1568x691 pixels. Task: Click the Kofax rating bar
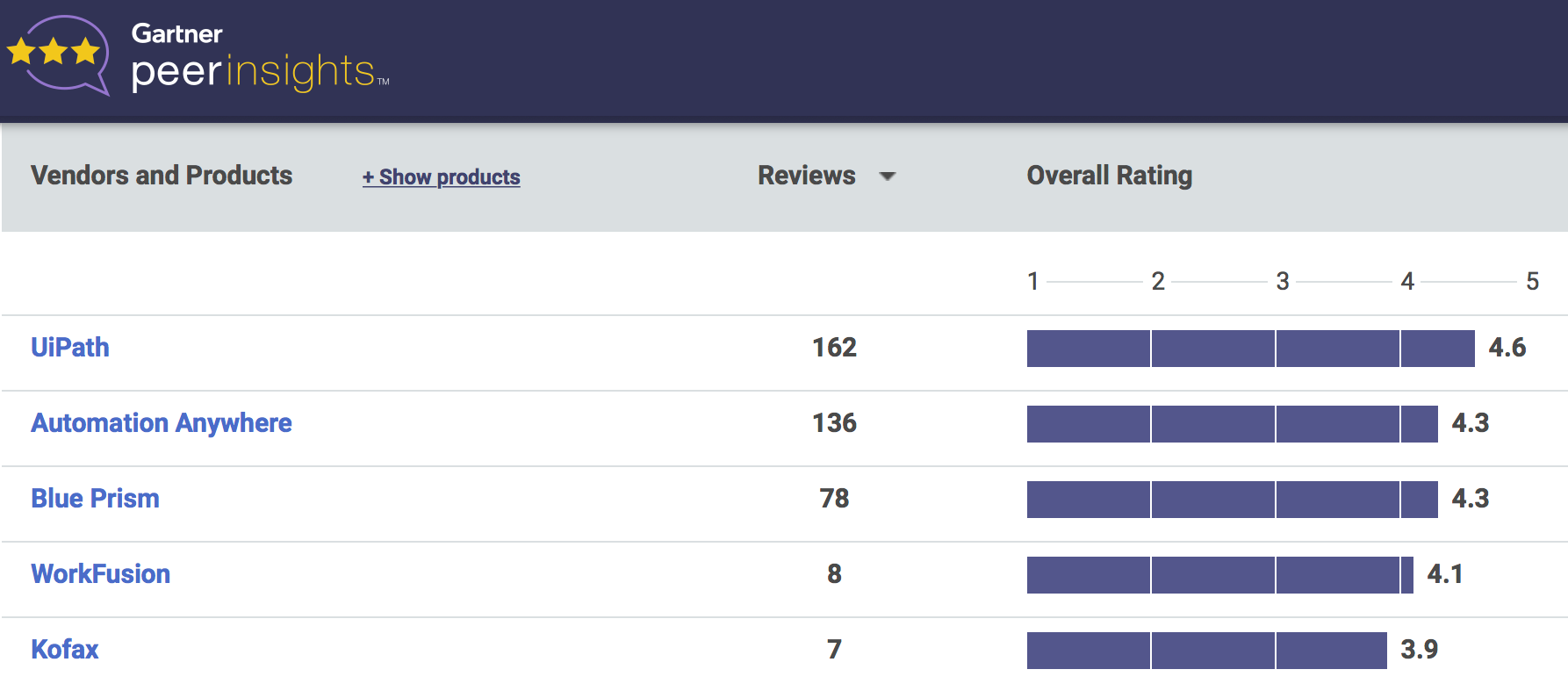pos(1207,651)
